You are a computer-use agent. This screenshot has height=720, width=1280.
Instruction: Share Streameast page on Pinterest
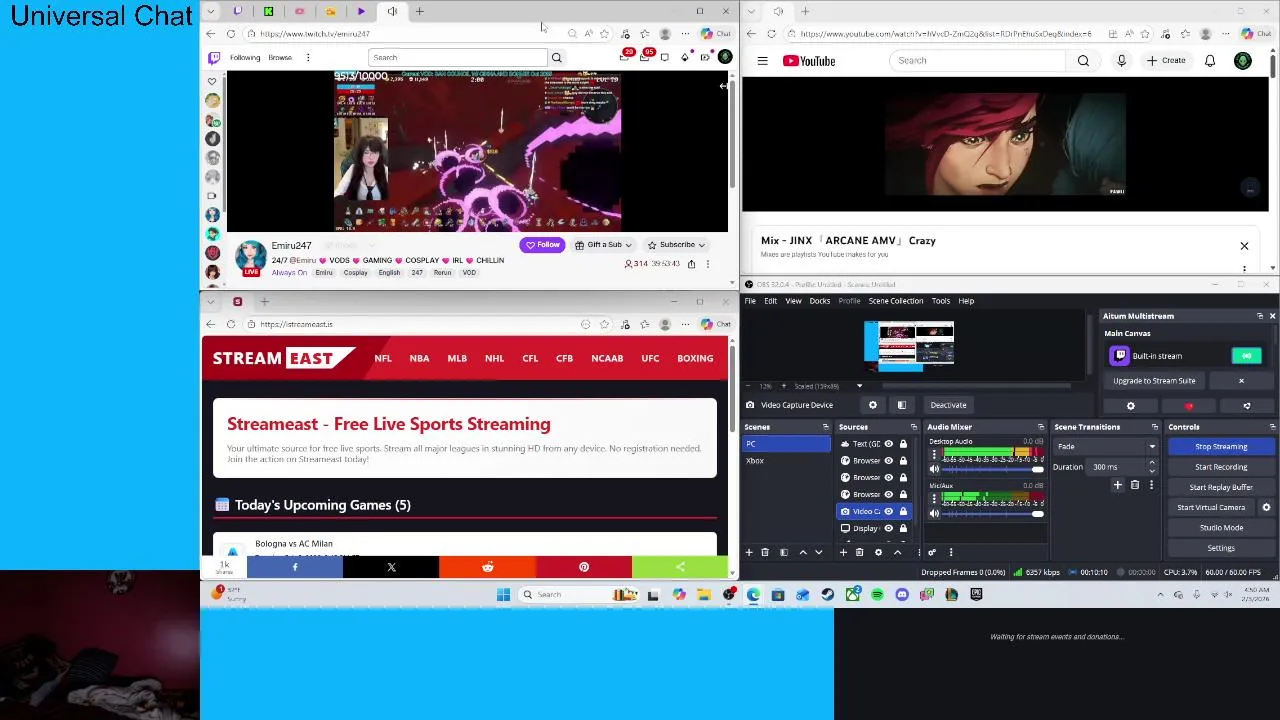[584, 567]
